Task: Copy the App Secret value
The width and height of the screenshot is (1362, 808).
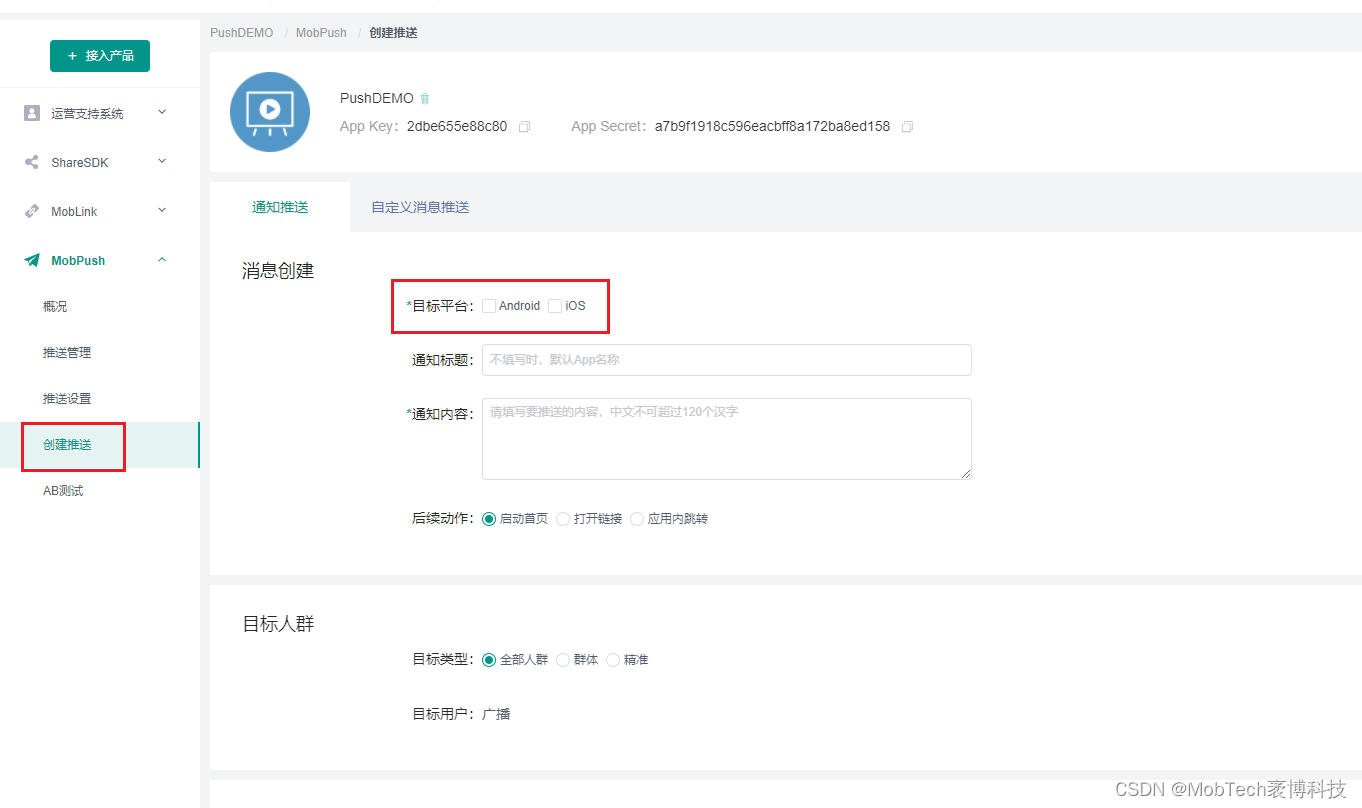Action: (x=907, y=127)
